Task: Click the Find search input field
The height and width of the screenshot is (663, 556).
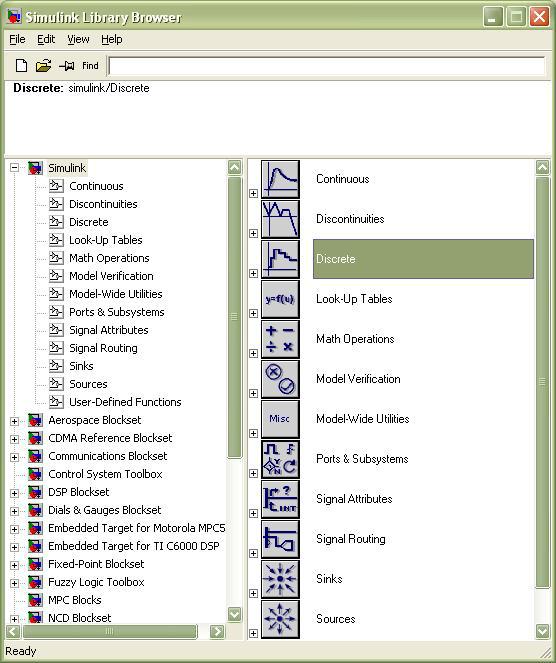Action: point(327,66)
